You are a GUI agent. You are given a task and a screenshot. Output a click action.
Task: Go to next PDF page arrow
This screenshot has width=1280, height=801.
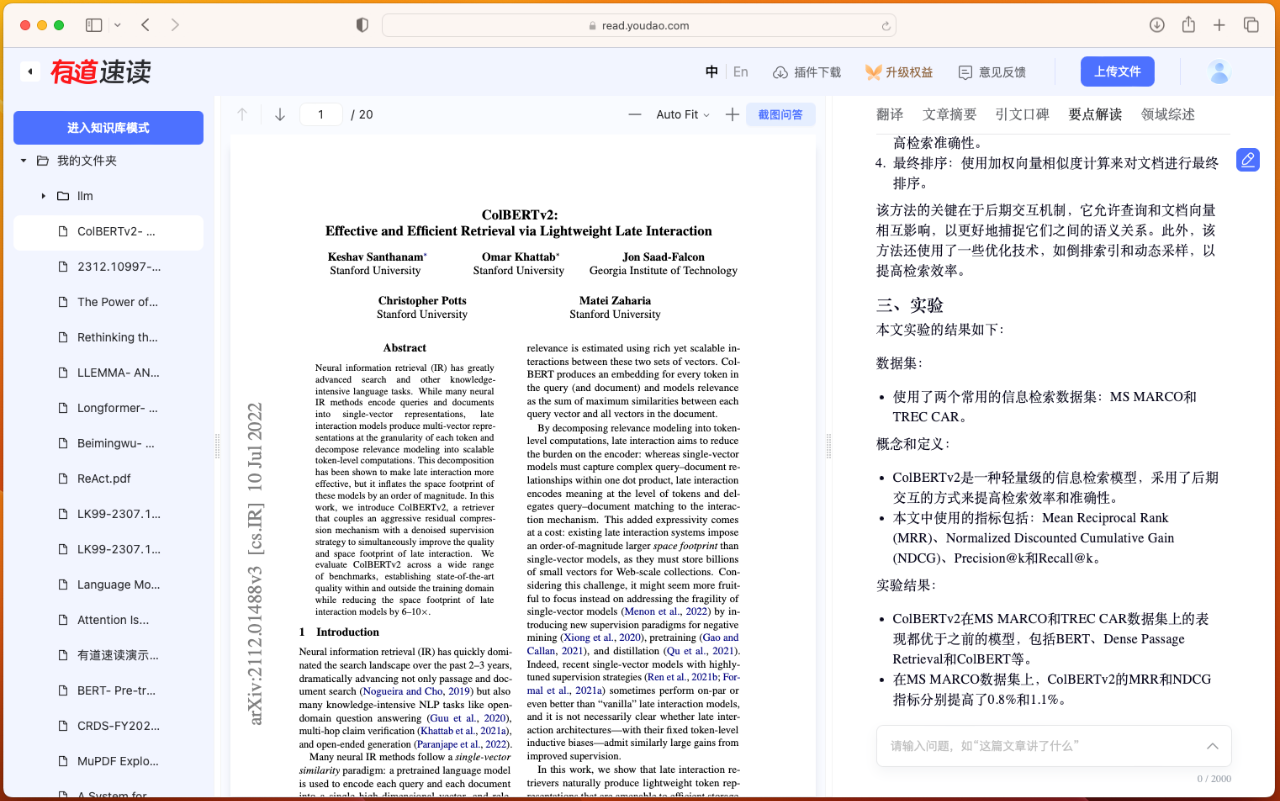click(280, 114)
